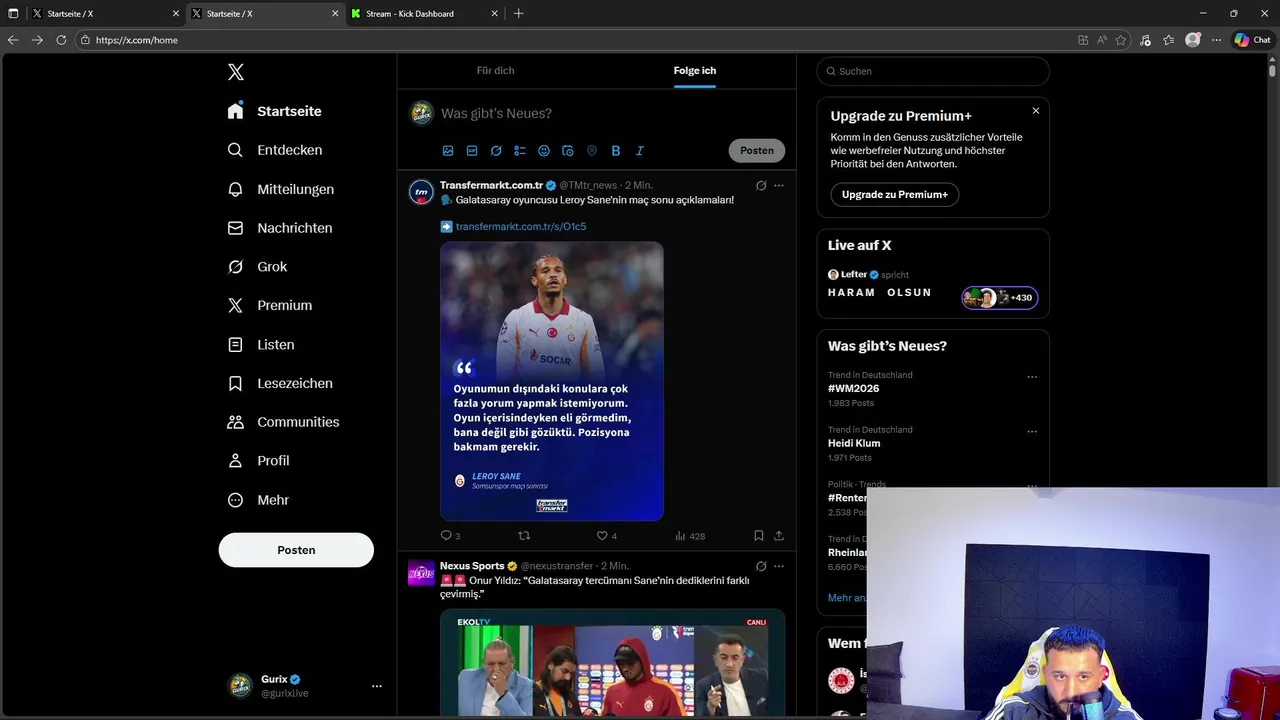The image size is (1280, 720).
Task: Repost the Transfermarkt post
Action: [524, 536]
